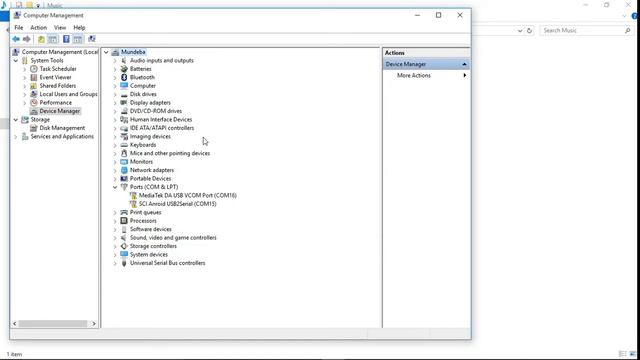640x360 pixels.
Task: Click the Storage node icon
Action: click(25, 120)
